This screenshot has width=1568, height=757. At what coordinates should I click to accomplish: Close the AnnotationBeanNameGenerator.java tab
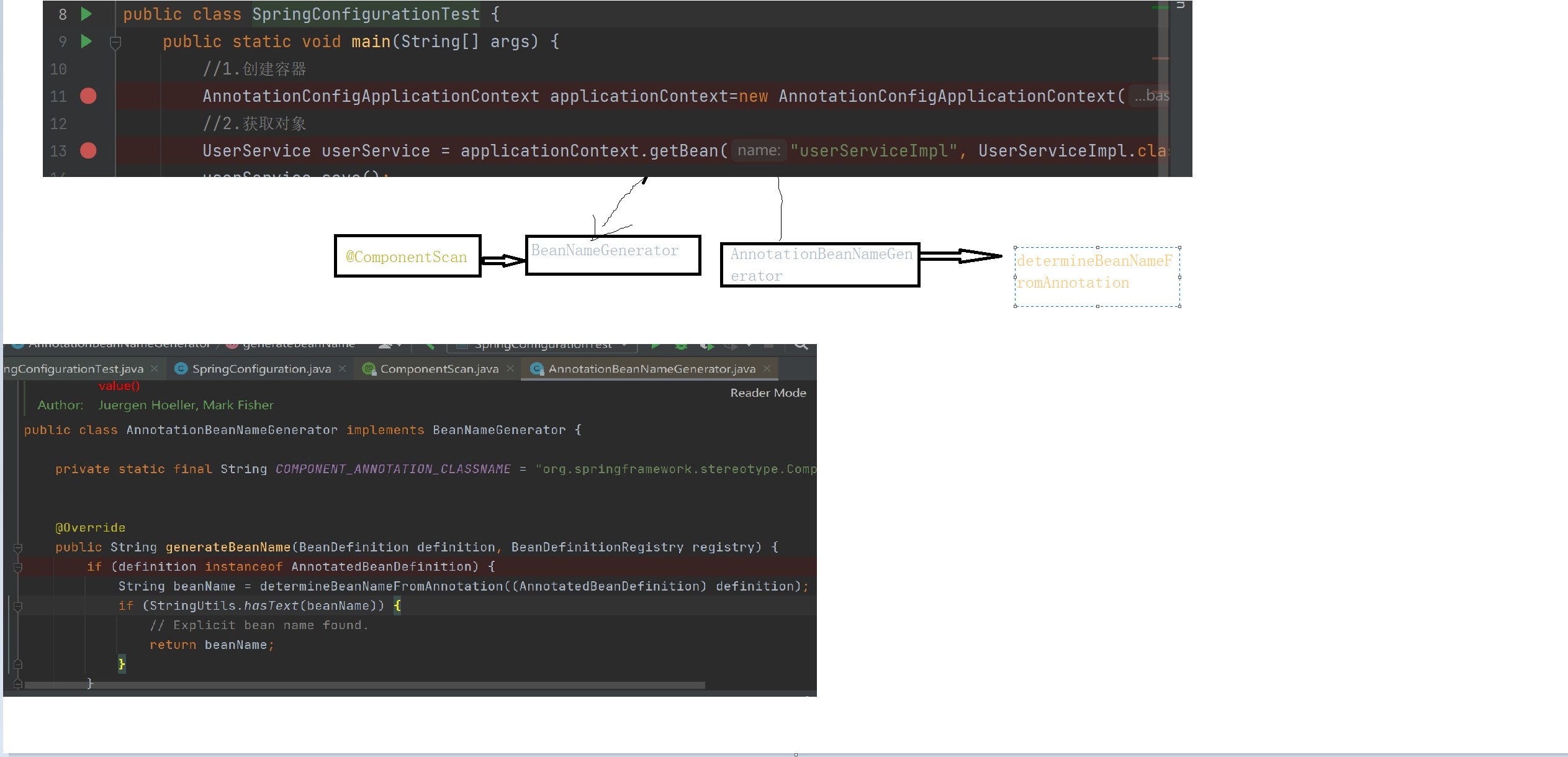pos(767,369)
